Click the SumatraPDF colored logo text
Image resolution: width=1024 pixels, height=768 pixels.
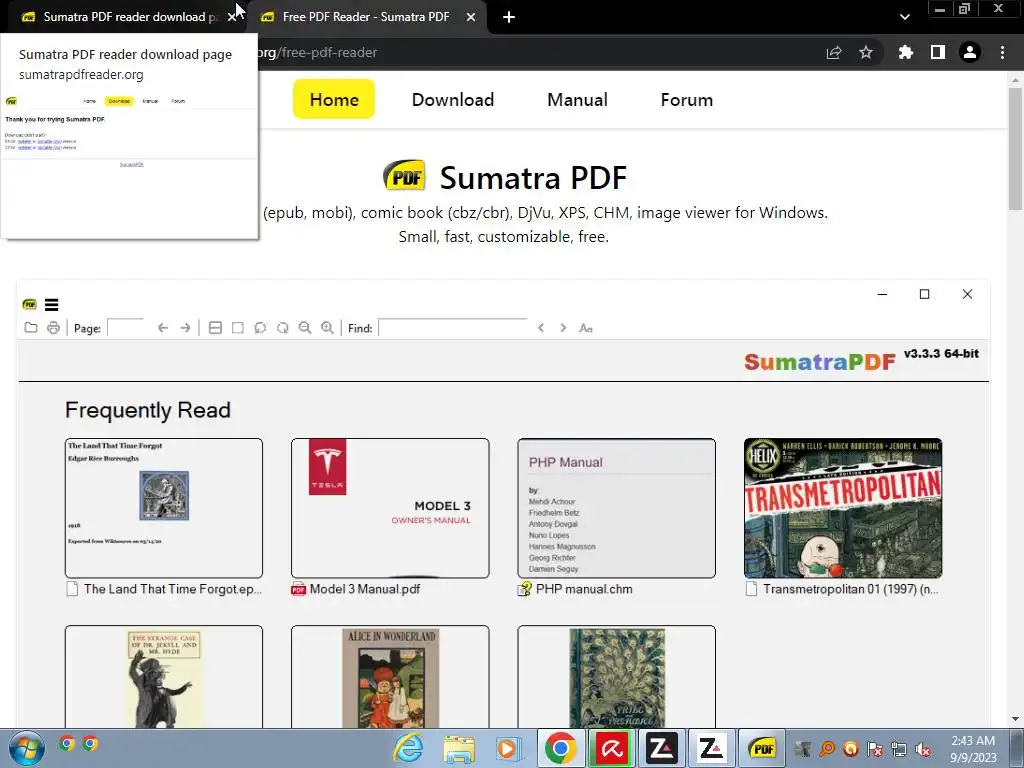tap(820, 362)
